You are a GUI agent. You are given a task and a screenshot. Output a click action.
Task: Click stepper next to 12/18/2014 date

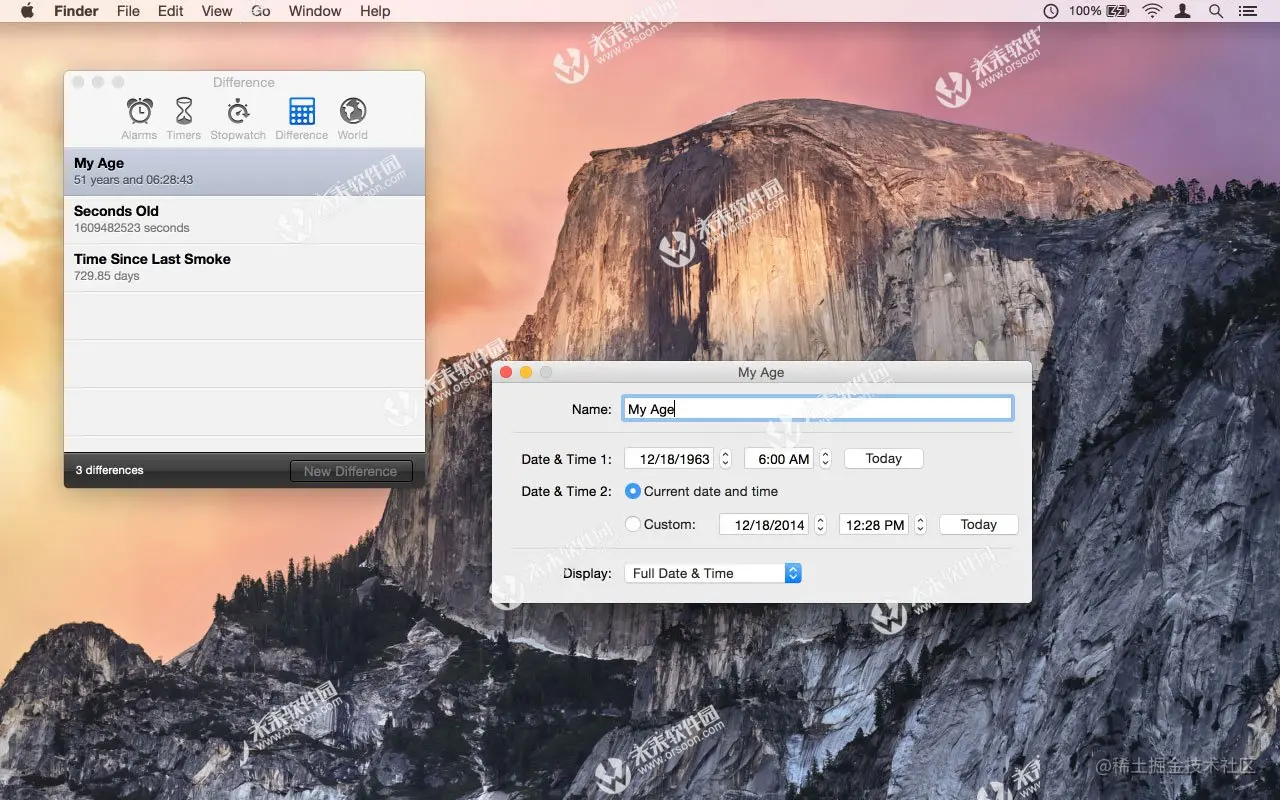[x=820, y=524]
